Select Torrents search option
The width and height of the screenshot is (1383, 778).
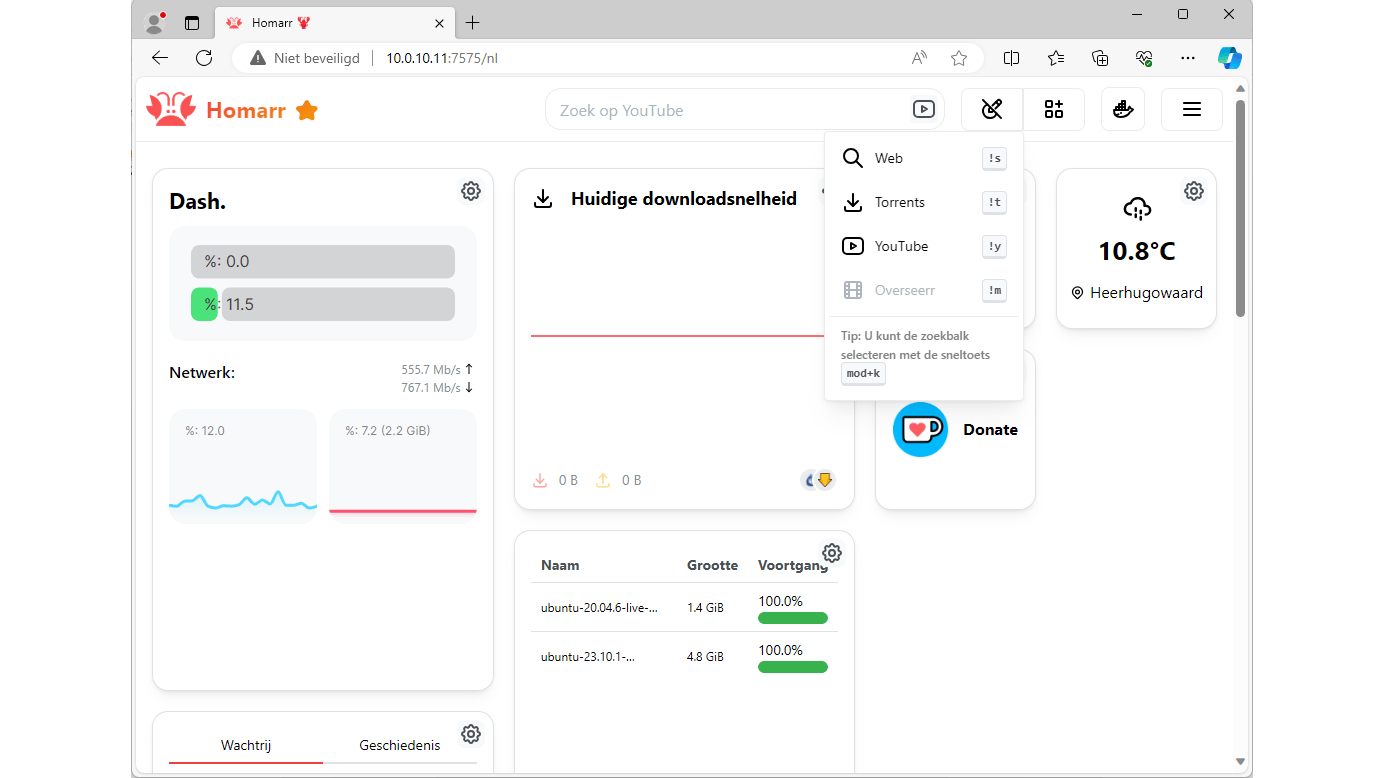coord(924,202)
